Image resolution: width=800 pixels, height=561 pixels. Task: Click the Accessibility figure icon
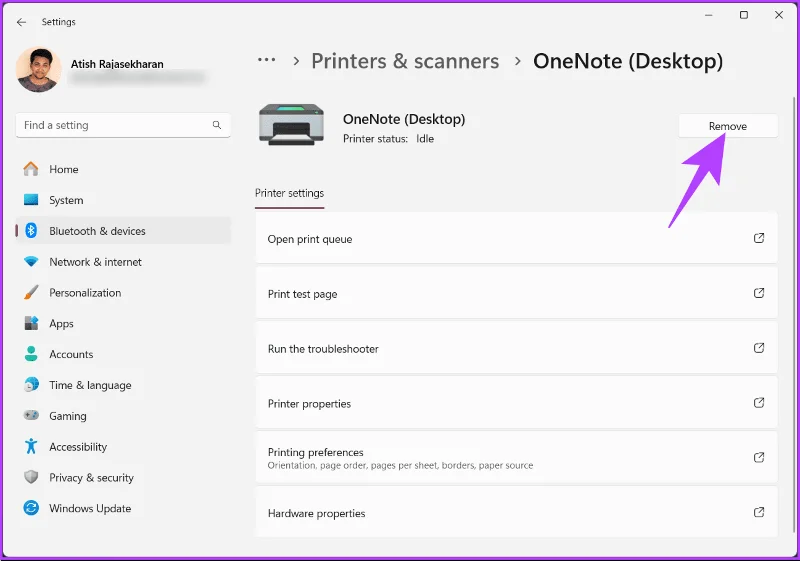pyautogui.click(x=31, y=446)
